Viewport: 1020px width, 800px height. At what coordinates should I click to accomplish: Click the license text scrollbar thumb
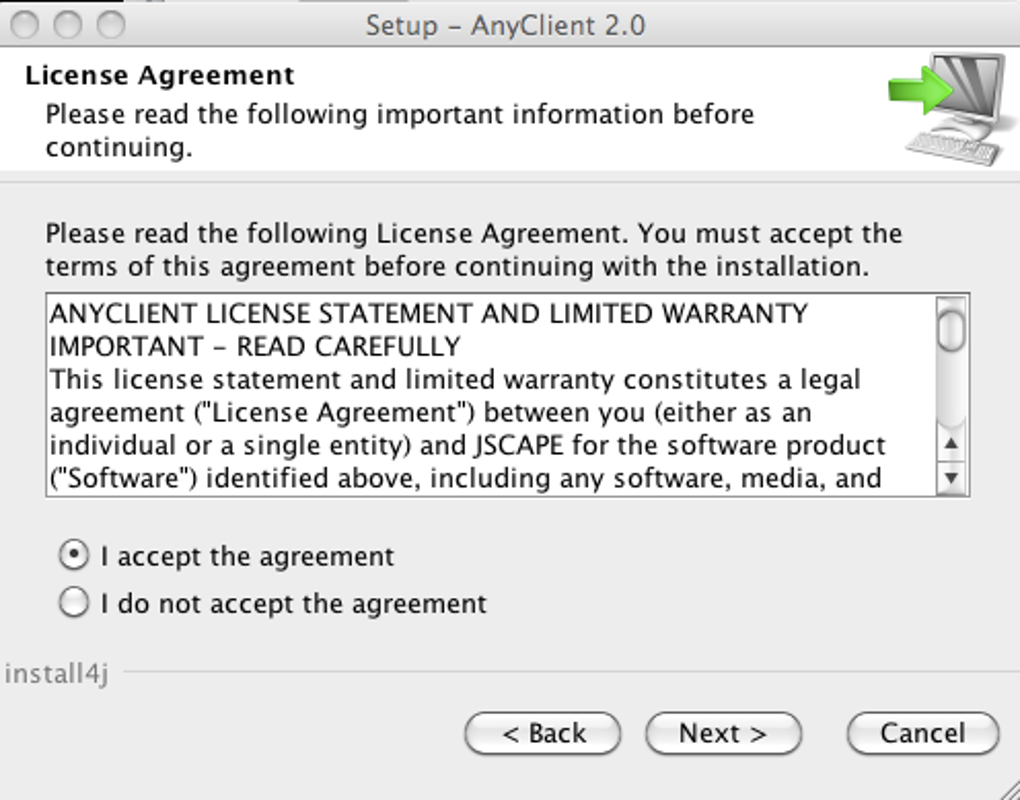pos(951,329)
